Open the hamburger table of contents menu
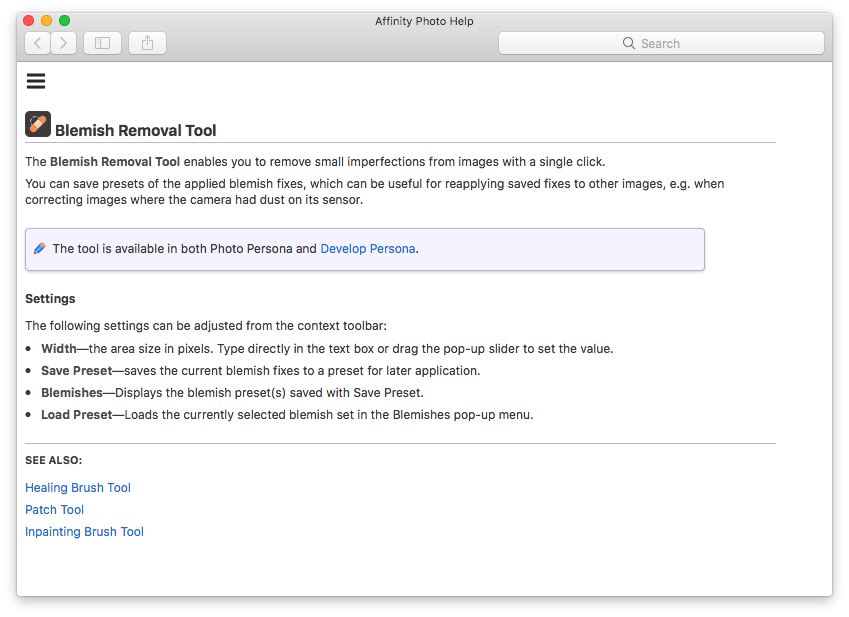The image size is (849, 617). coord(36,81)
